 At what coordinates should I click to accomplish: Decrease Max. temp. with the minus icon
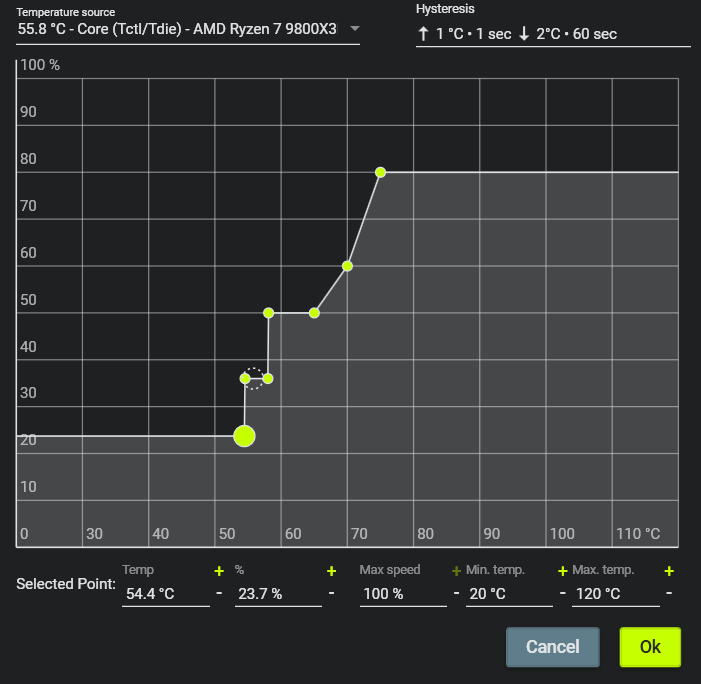[669, 593]
